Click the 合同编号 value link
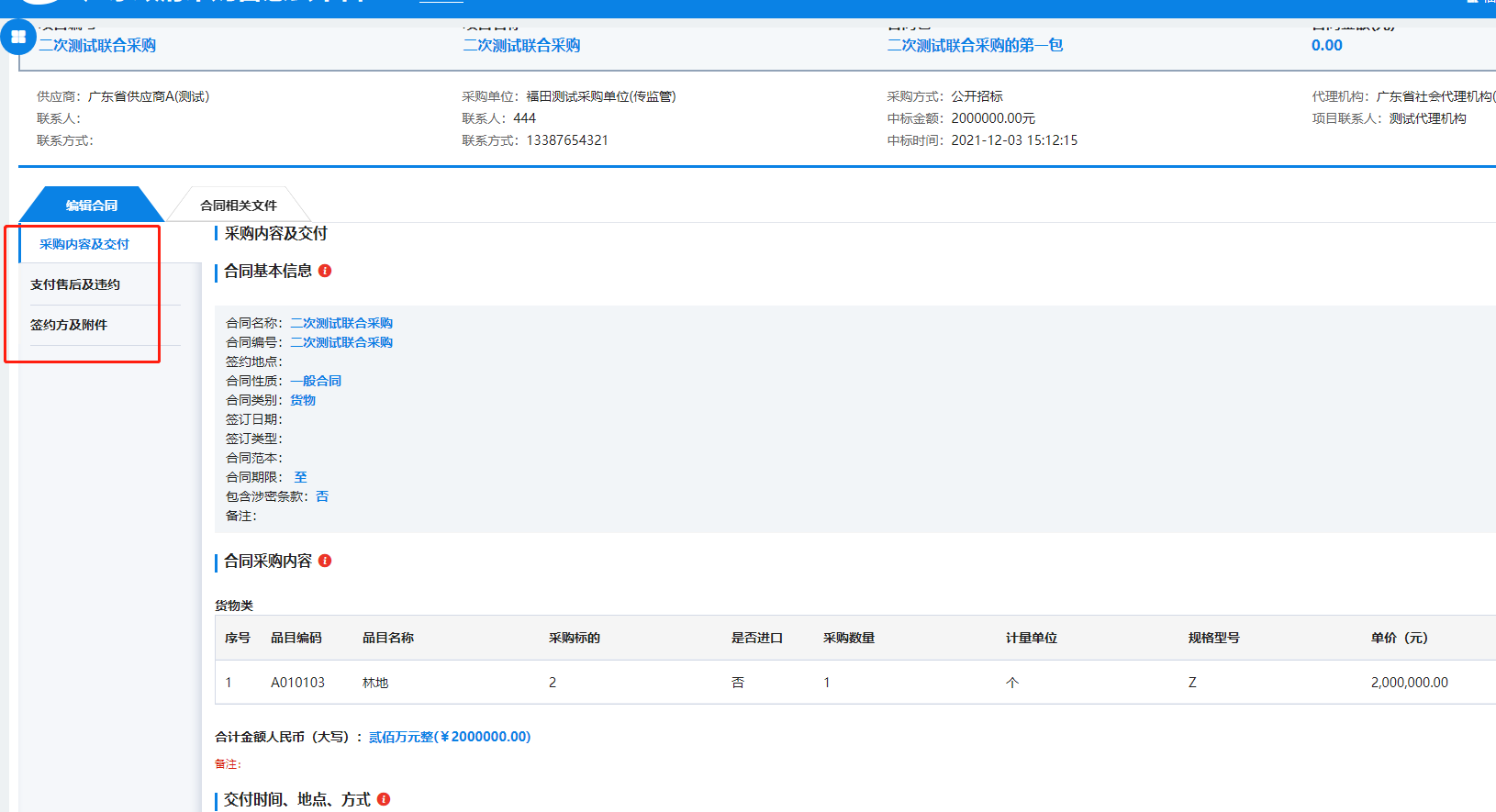 (341, 342)
